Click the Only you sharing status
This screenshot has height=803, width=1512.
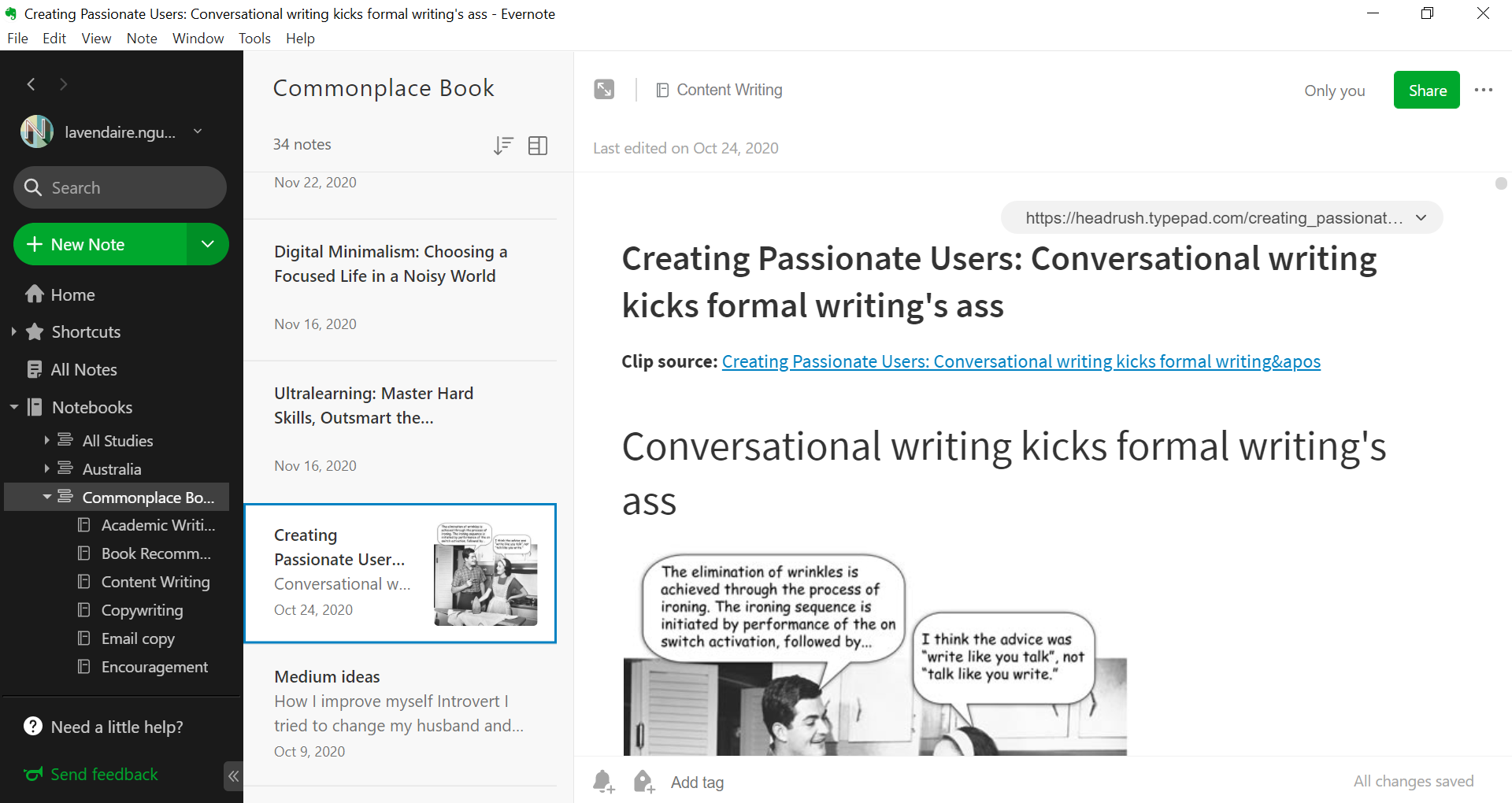[1334, 91]
